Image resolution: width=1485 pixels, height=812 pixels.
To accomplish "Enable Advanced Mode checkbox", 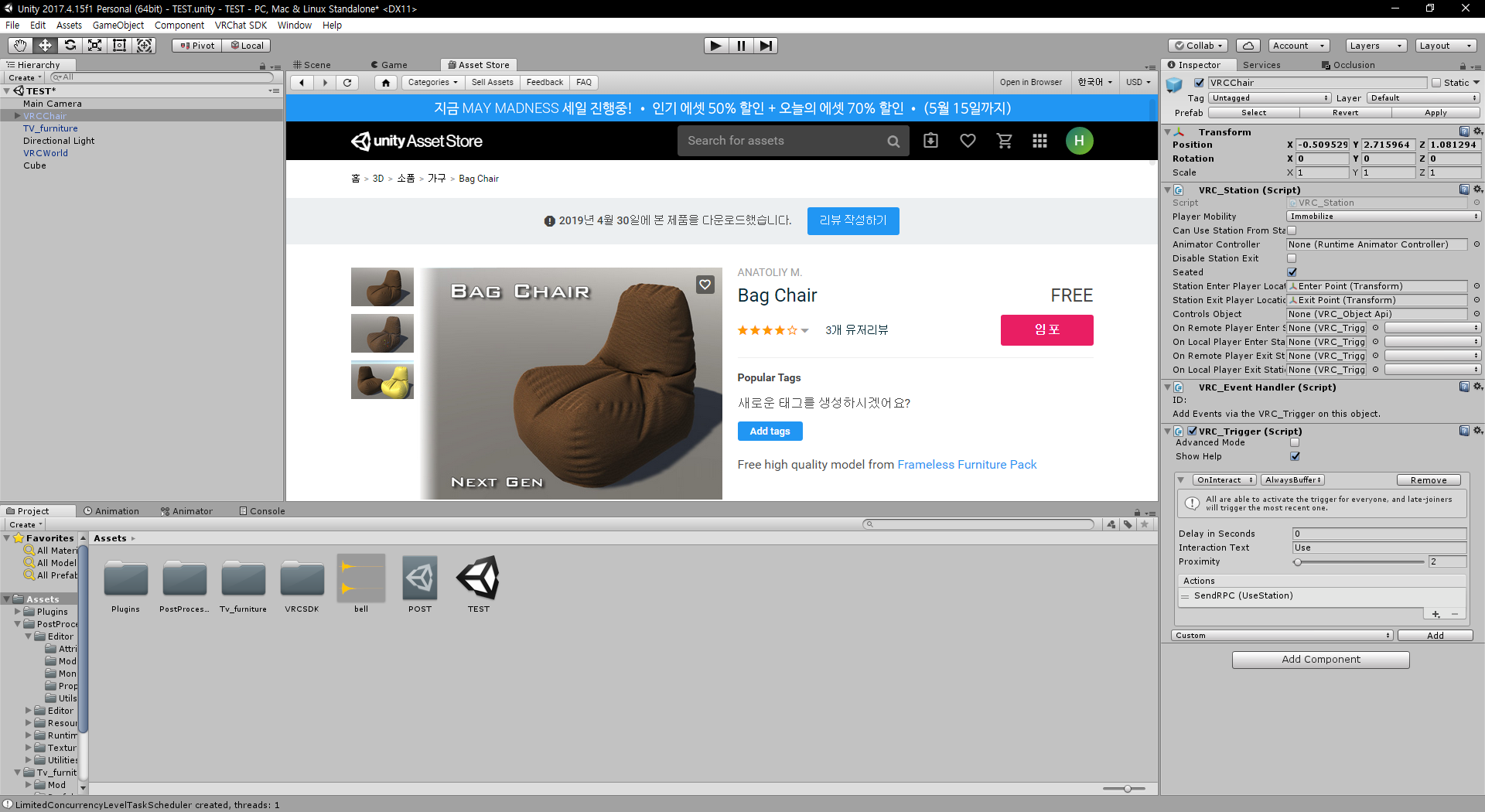I will coord(1295,442).
